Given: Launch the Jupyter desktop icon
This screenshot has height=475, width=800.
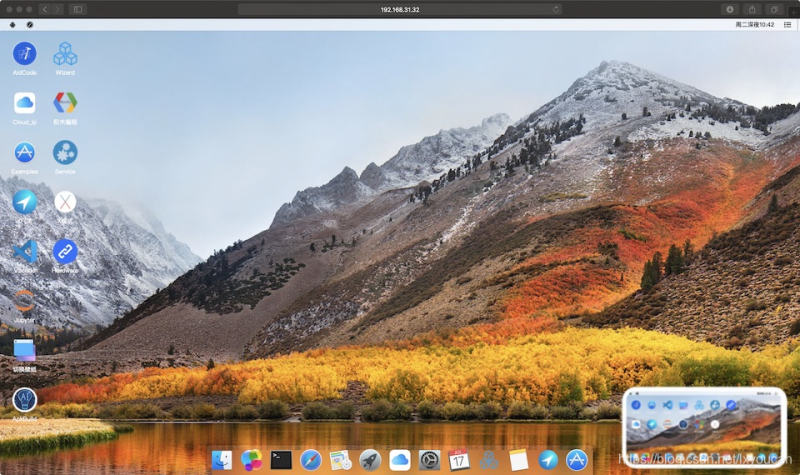Looking at the screenshot, I should [24, 301].
